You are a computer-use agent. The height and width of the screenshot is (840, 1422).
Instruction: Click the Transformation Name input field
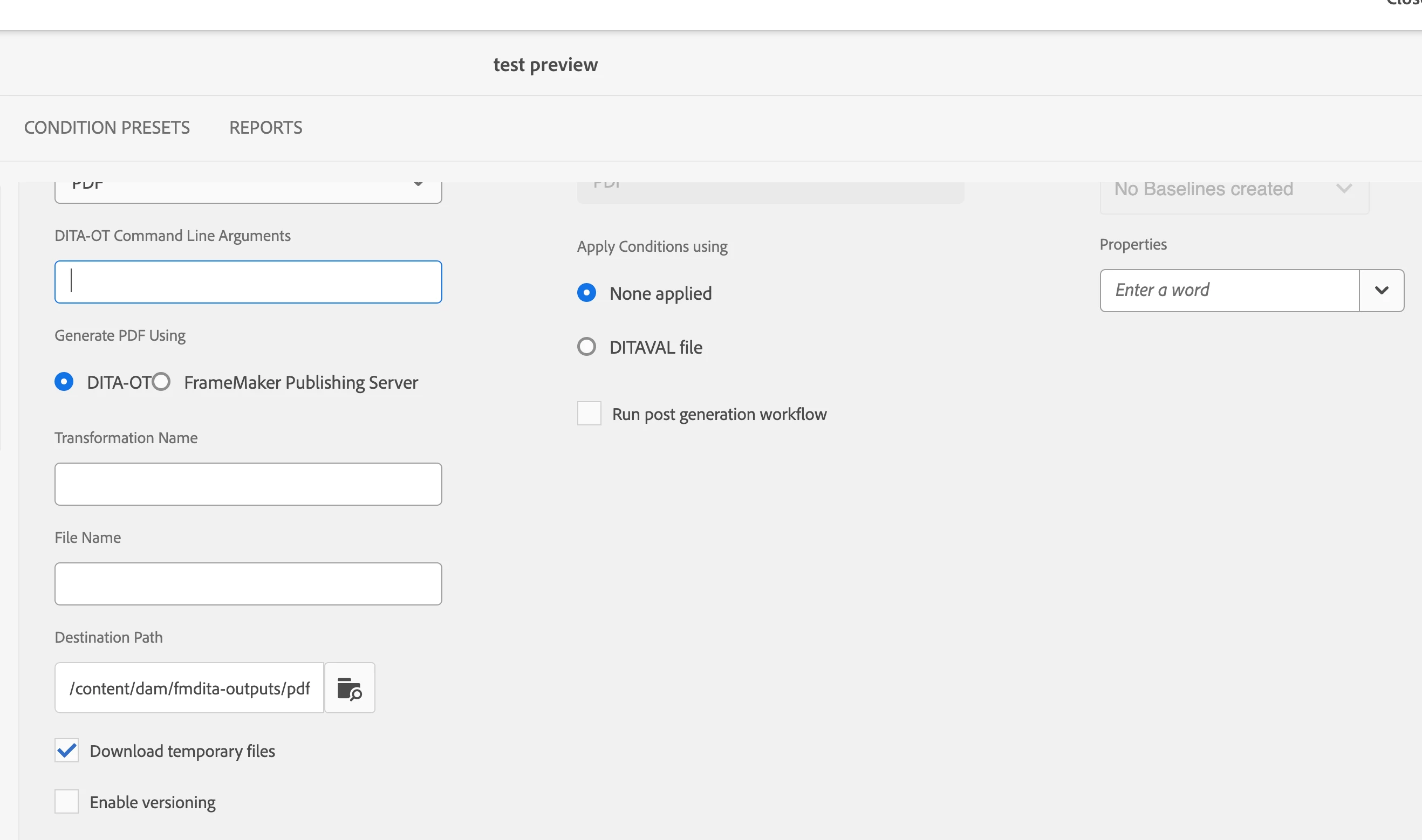[248, 484]
